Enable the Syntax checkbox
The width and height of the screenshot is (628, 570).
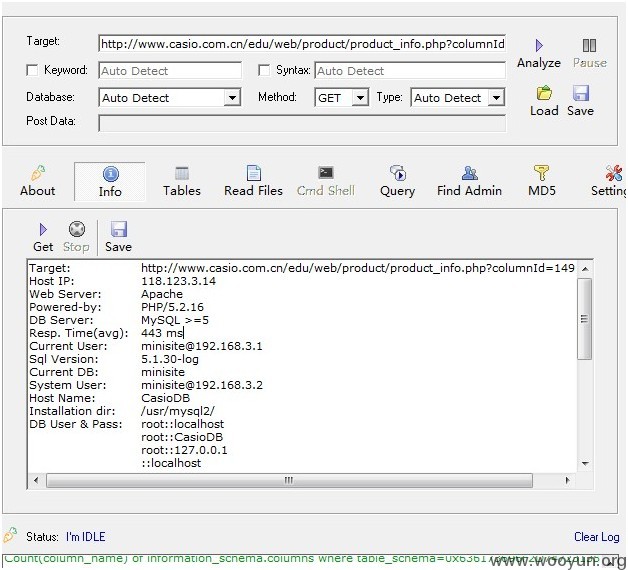pos(264,70)
